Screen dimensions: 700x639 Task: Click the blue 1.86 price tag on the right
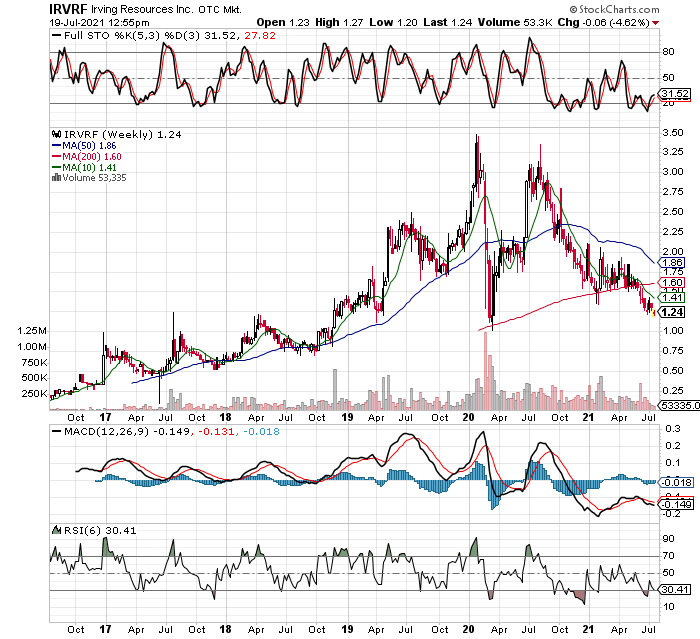point(672,263)
